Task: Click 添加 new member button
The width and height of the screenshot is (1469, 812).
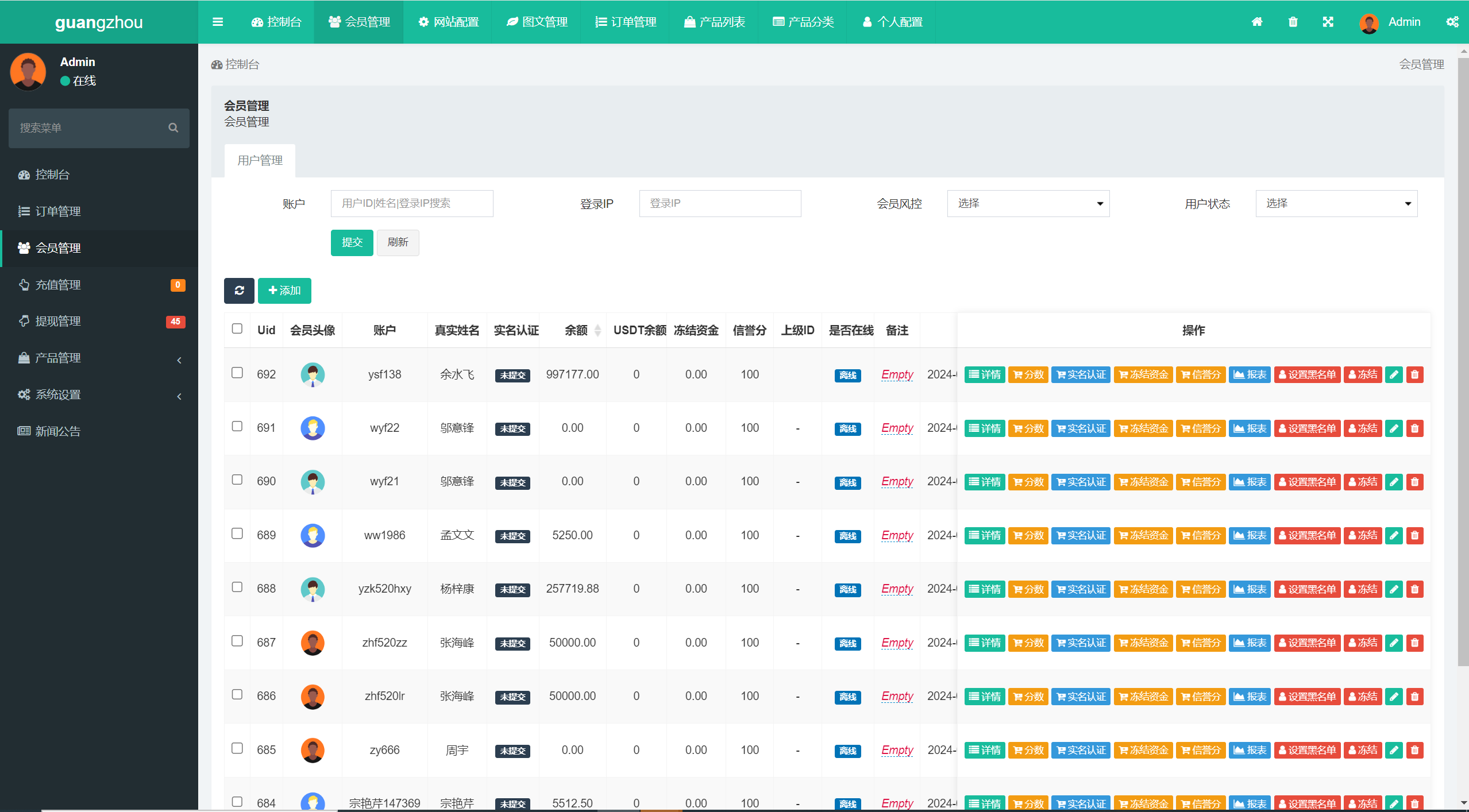Action: (284, 290)
